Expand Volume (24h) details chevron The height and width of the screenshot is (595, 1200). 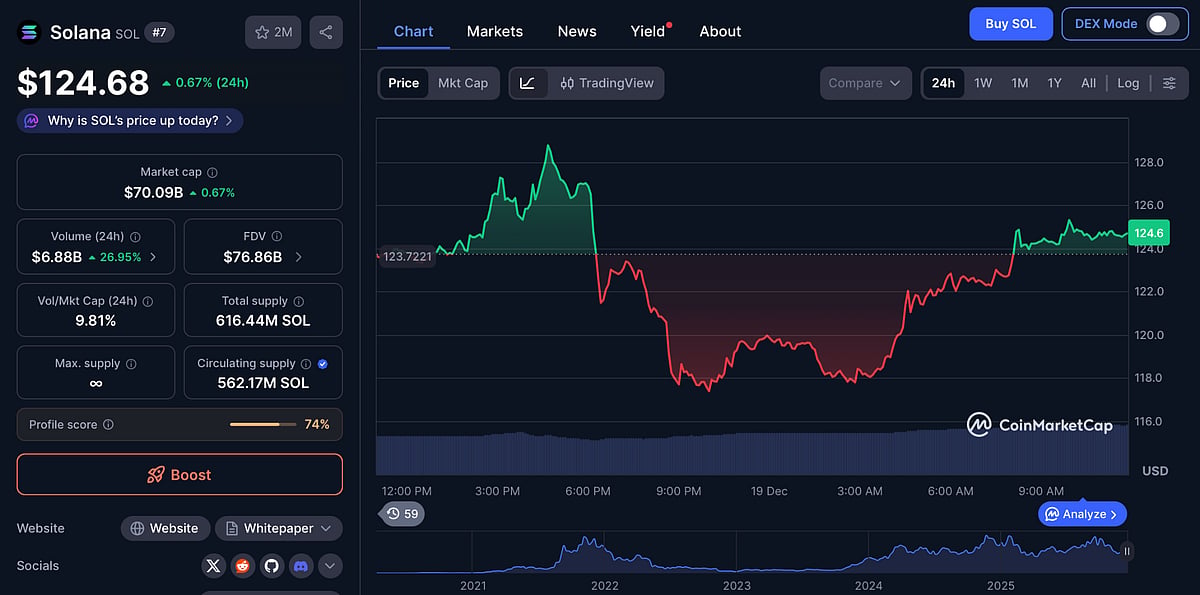[153, 257]
